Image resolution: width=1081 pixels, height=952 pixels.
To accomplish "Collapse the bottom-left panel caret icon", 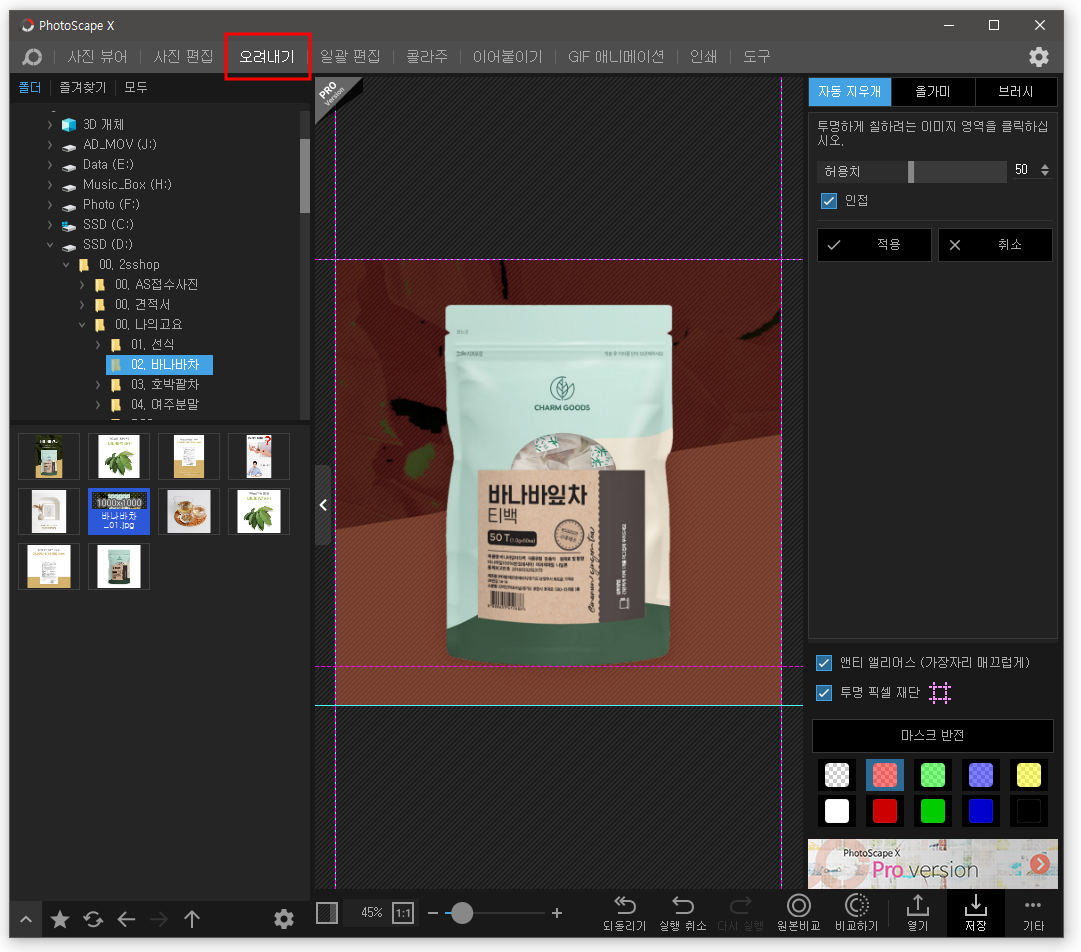I will pyautogui.click(x=26, y=919).
